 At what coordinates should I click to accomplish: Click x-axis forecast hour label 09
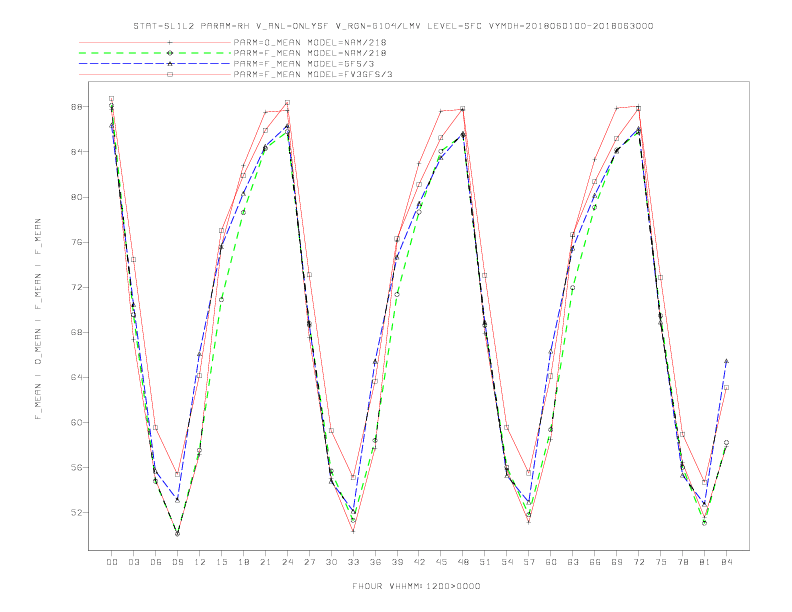tap(177, 562)
